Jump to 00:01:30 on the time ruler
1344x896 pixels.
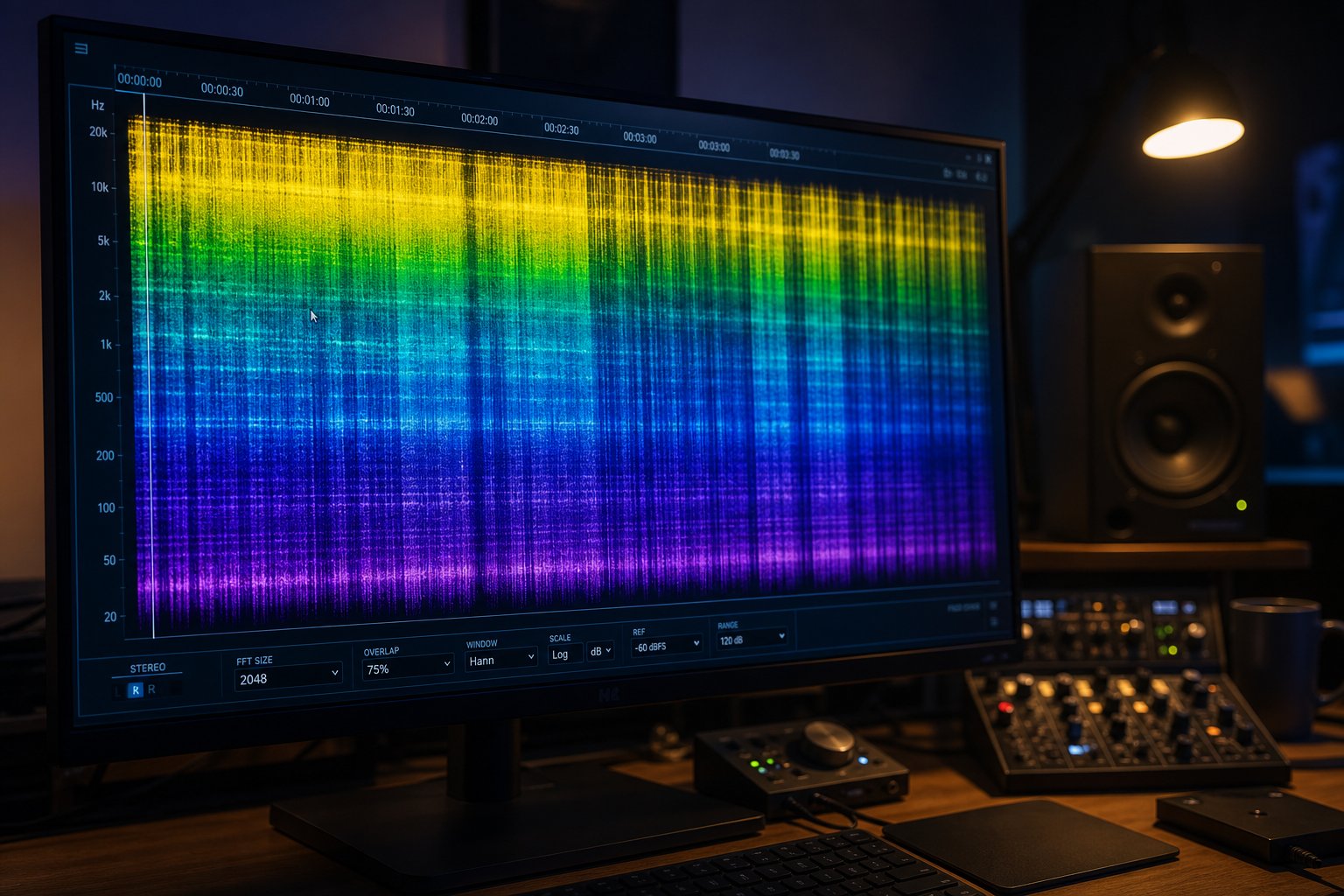pos(395,109)
